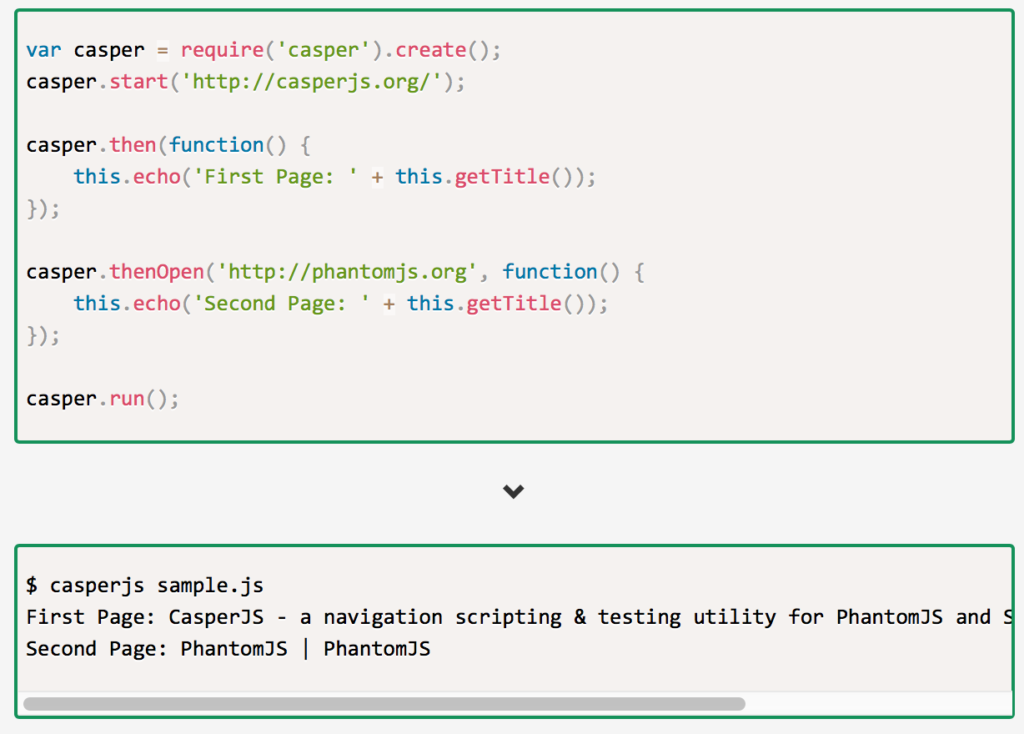The image size is (1024, 734).
Task: Click the horizontal scrollbar in output block
Action: [x=384, y=704]
